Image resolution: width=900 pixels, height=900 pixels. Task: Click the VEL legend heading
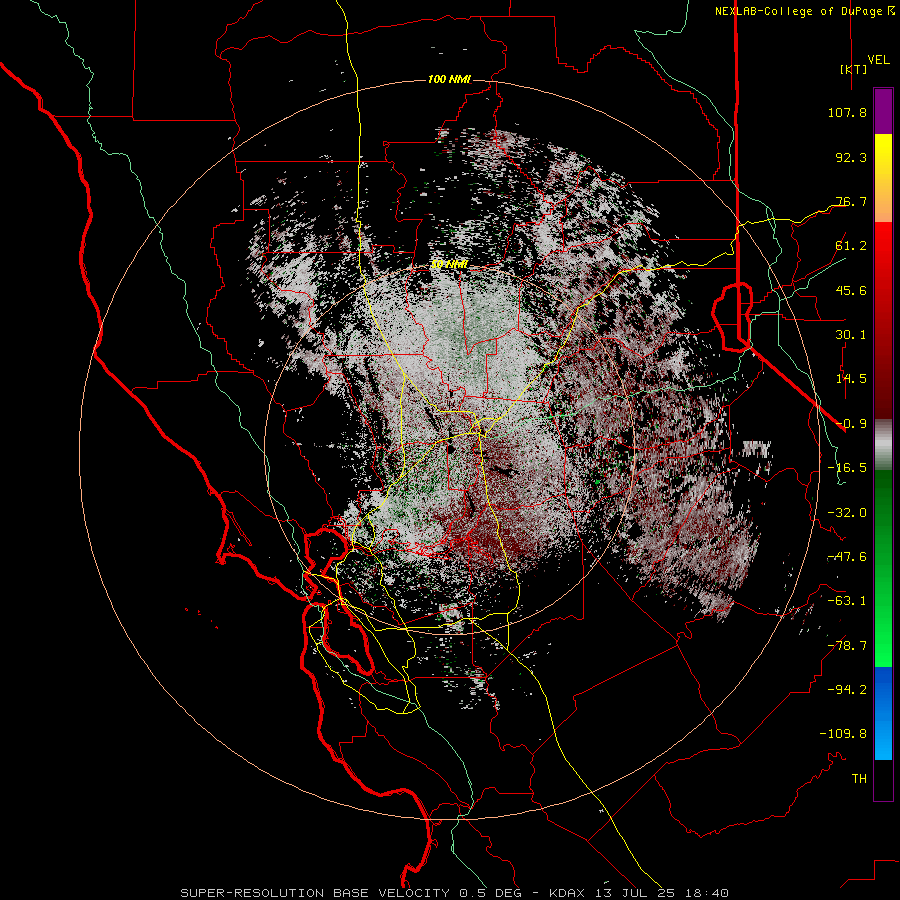point(878,59)
